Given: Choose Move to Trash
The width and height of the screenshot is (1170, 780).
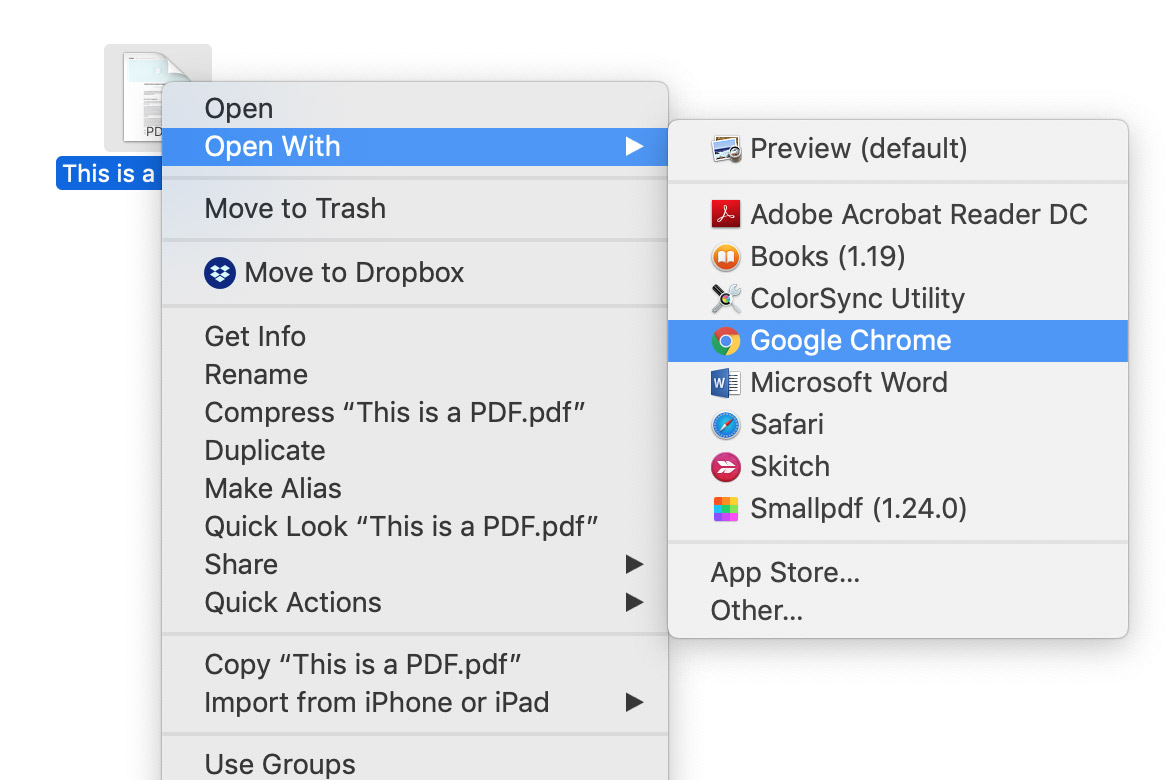Looking at the screenshot, I should (415, 208).
